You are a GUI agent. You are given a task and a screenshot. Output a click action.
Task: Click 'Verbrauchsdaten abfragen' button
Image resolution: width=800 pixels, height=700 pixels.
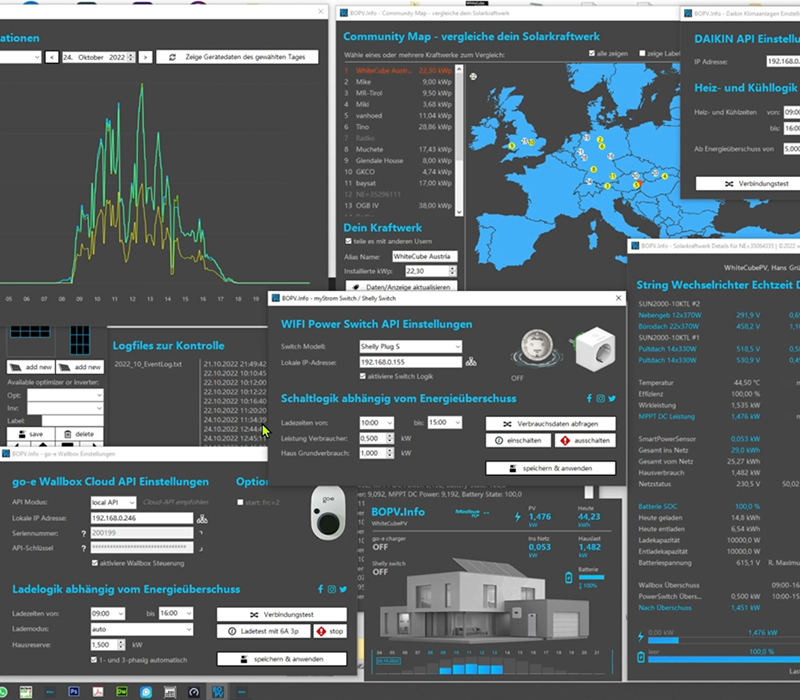coord(550,423)
